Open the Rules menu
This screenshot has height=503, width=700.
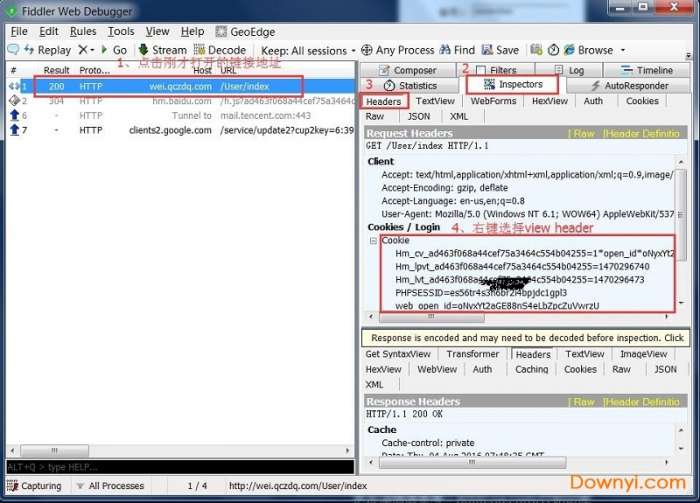[83, 32]
